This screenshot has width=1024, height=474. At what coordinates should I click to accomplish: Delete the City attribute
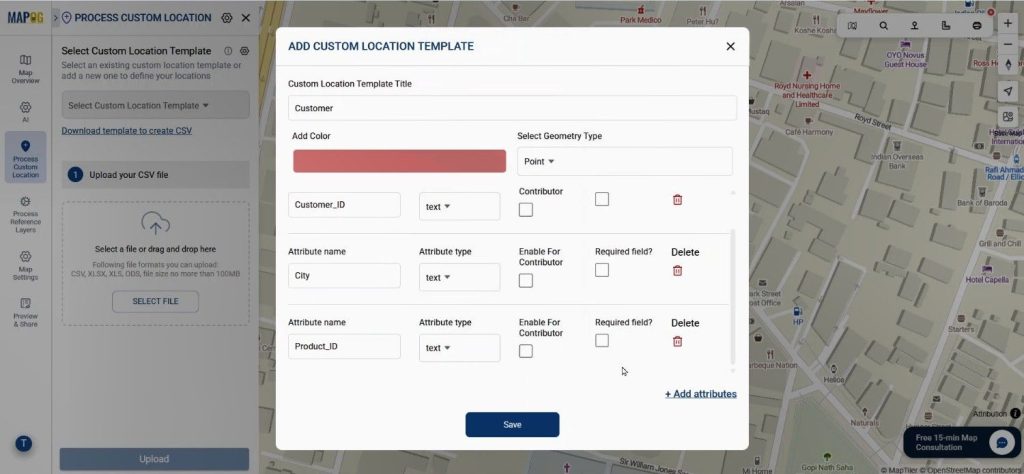tap(677, 270)
